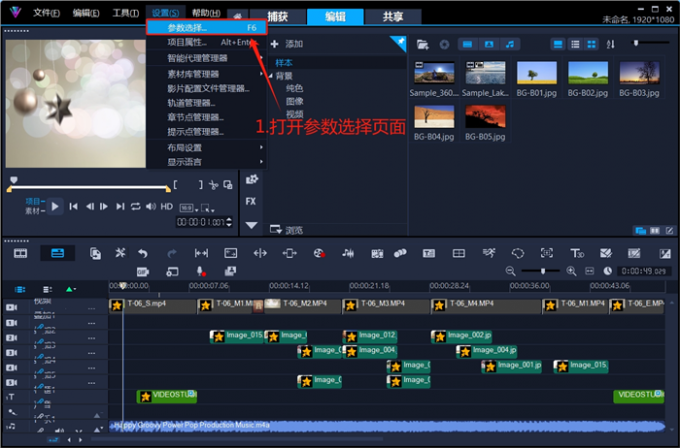This screenshot has height=448, width=680.
Task: Open the green add-track dropdown
Action: point(71,289)
